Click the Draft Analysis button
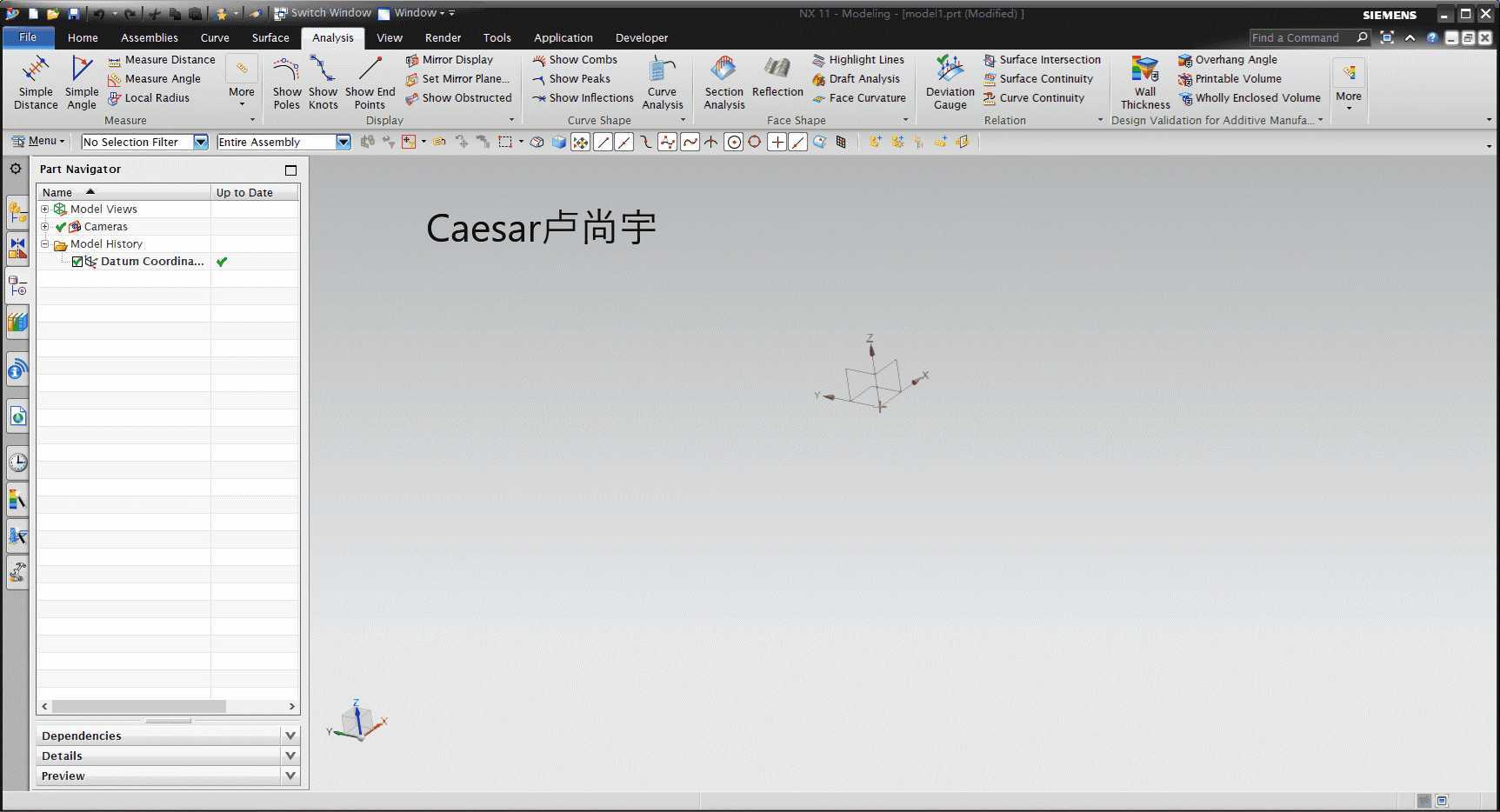 coord(856,78)
